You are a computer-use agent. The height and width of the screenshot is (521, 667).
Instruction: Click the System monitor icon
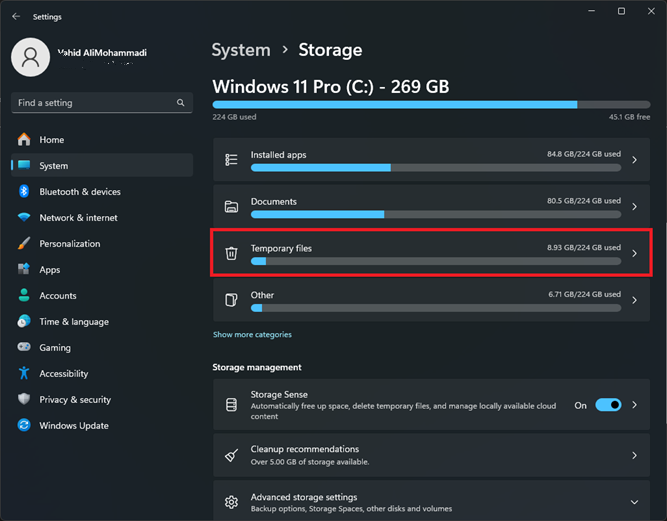[x=24, y=165]
